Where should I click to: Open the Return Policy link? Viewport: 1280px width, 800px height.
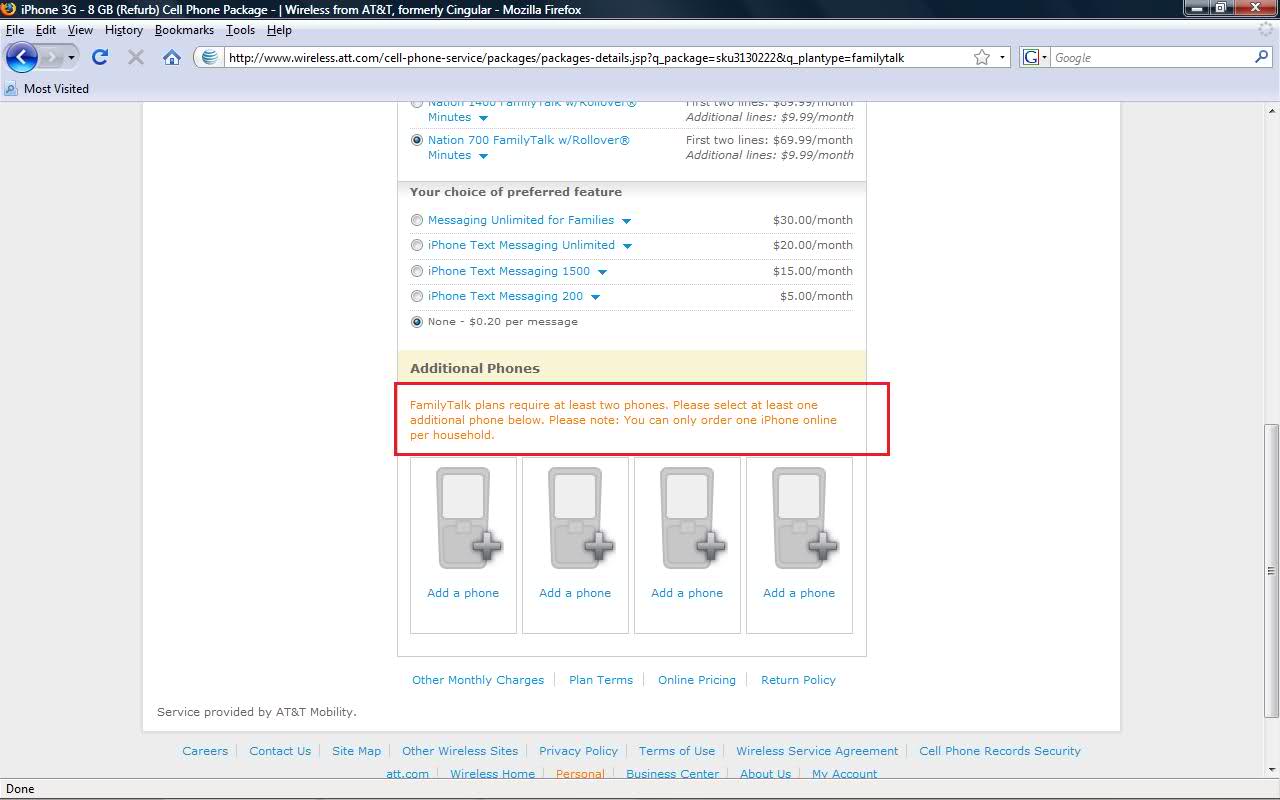[x=798, y=680]
